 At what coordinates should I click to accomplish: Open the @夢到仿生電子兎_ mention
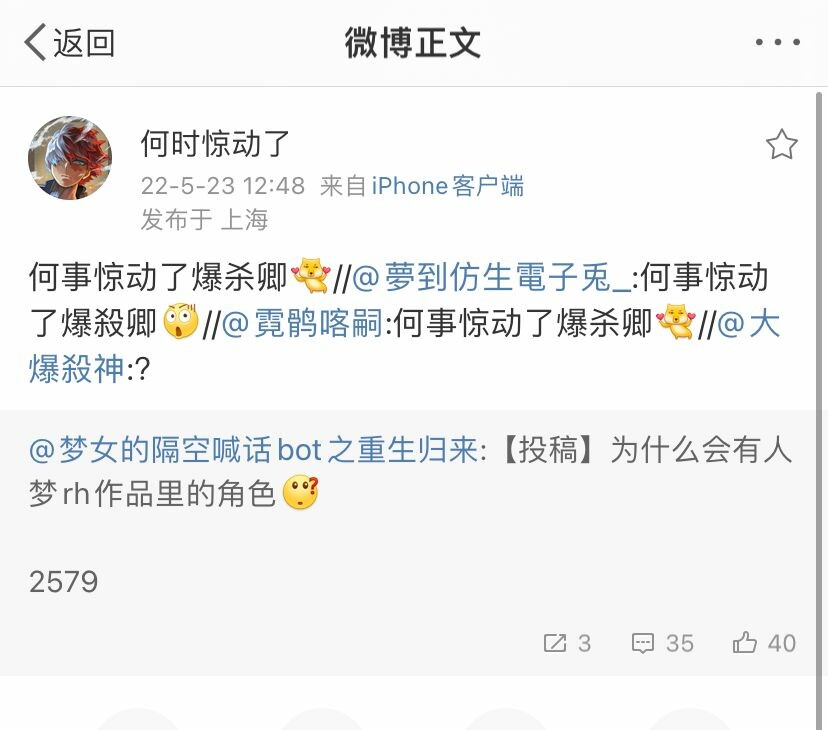tap(491, 277)
